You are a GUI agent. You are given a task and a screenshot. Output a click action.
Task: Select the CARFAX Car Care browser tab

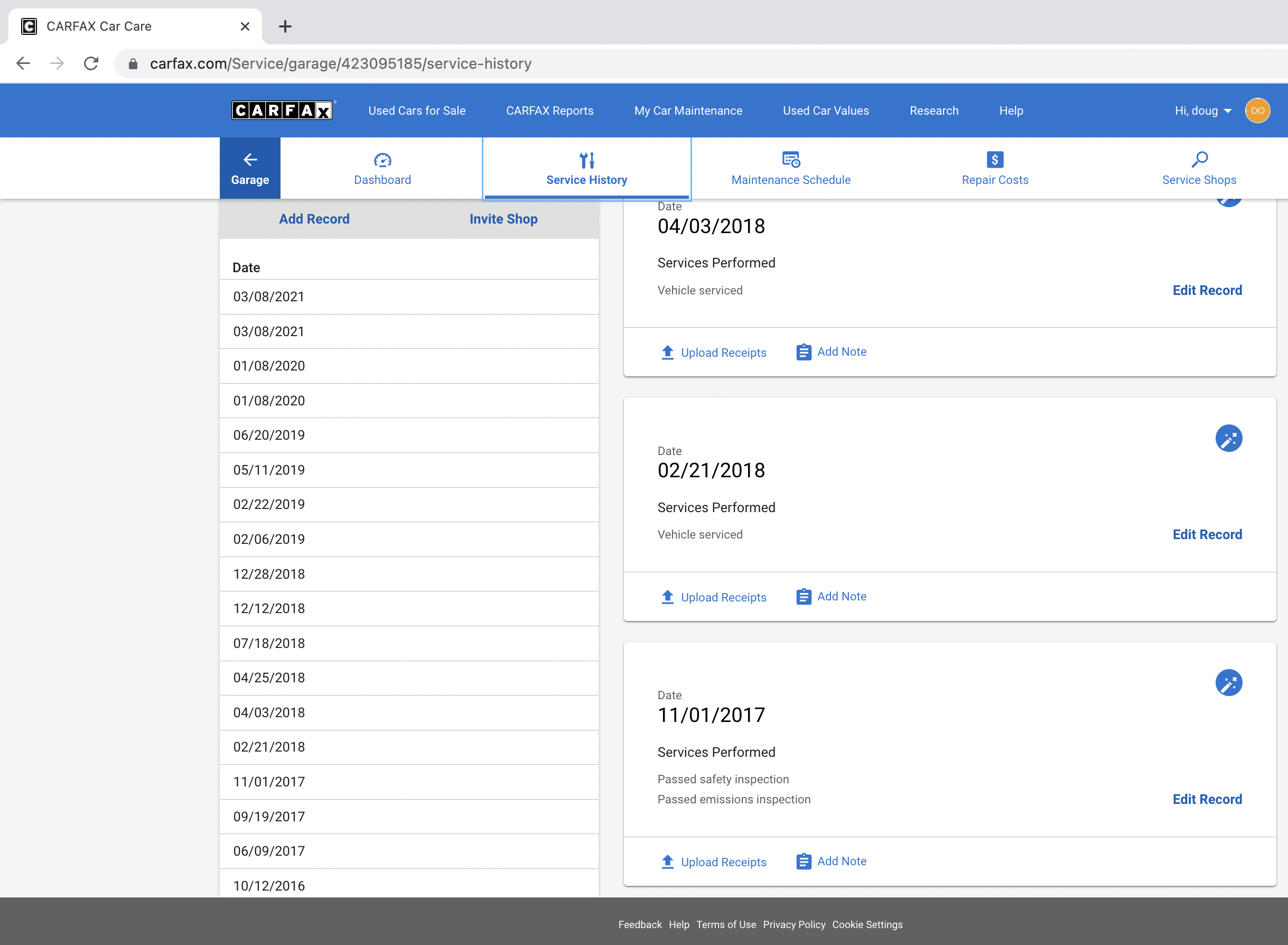(x=135, y=26)
